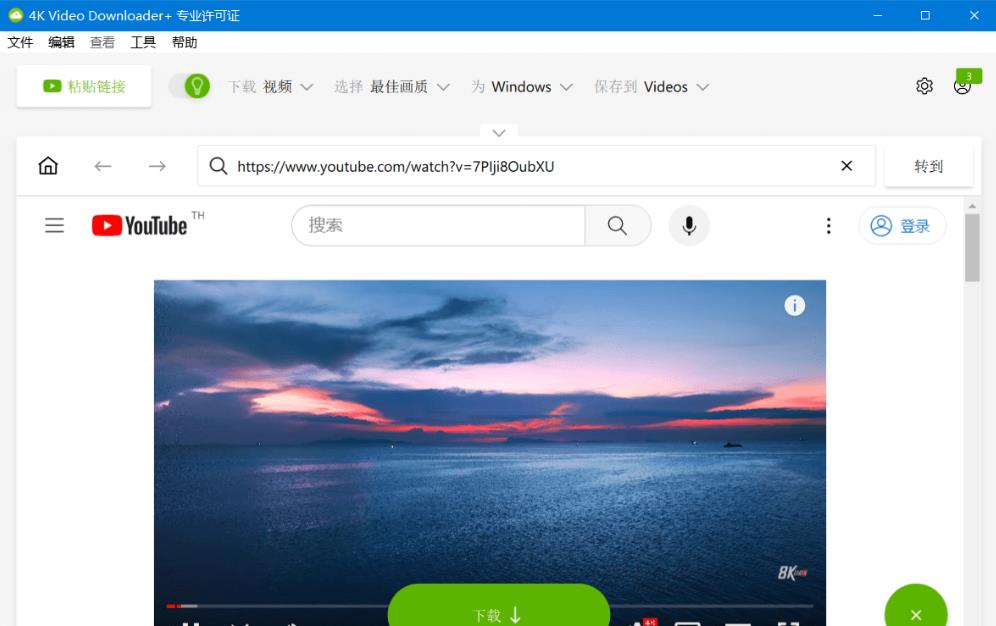
Task: Activate YouTube voice search microphone
Action: coord(689,226)
